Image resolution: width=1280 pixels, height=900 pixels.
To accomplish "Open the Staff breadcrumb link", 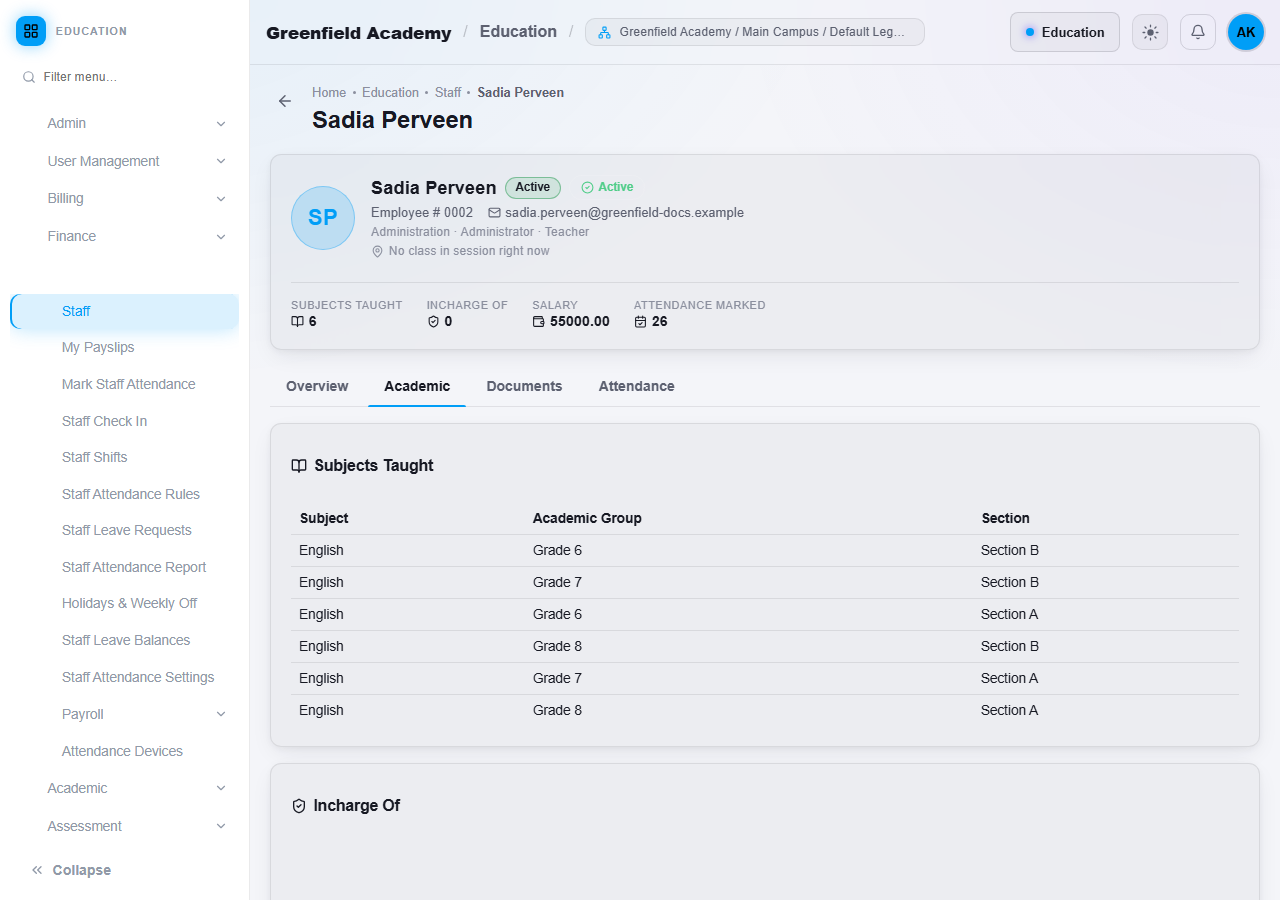I will pos(448,92).
